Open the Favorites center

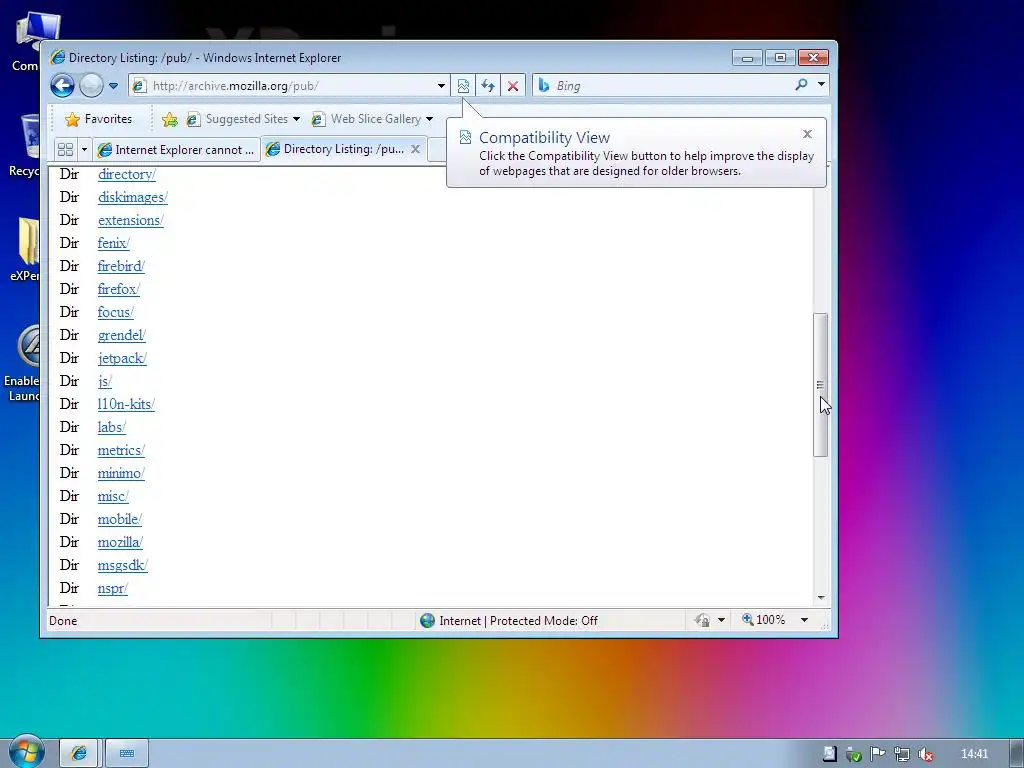(99, 119)
